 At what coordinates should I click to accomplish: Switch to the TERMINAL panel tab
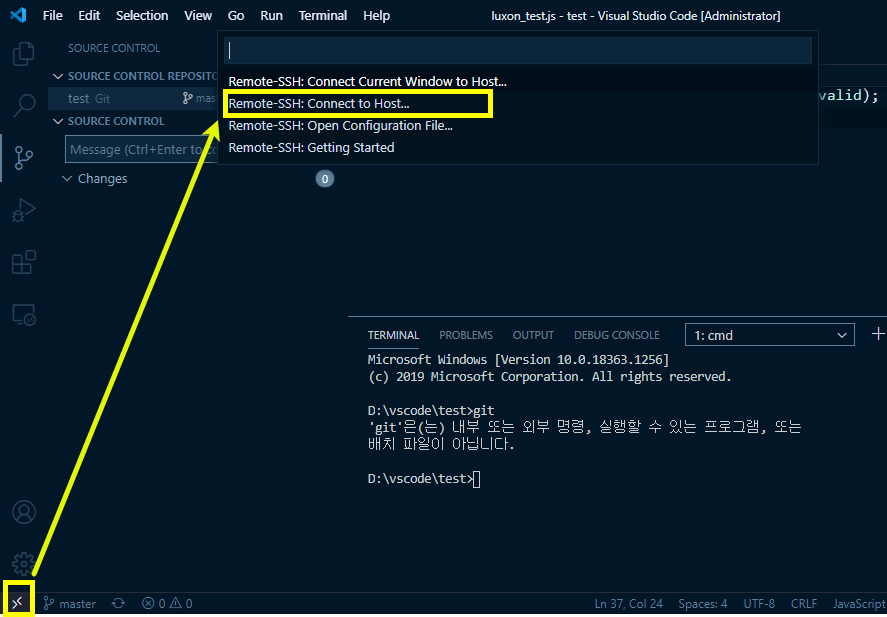tap(393, 335)
